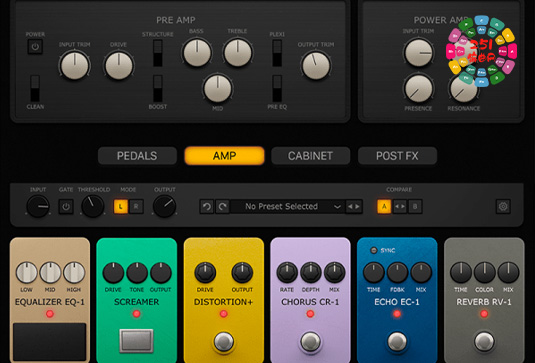The image size is (535, 363).
Task: Select compare slot B
Action: click(415, 206)
